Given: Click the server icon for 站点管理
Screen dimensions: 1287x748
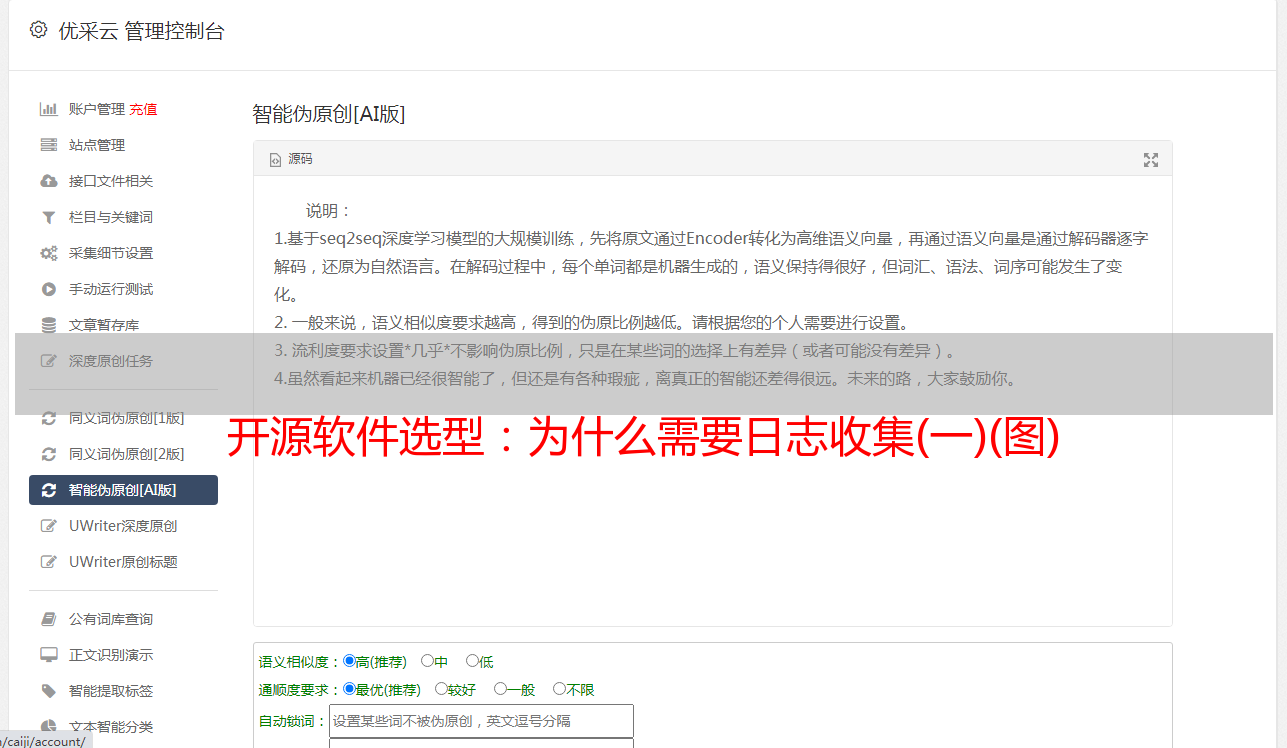Looking at the screenshot, I should [48, 145].
